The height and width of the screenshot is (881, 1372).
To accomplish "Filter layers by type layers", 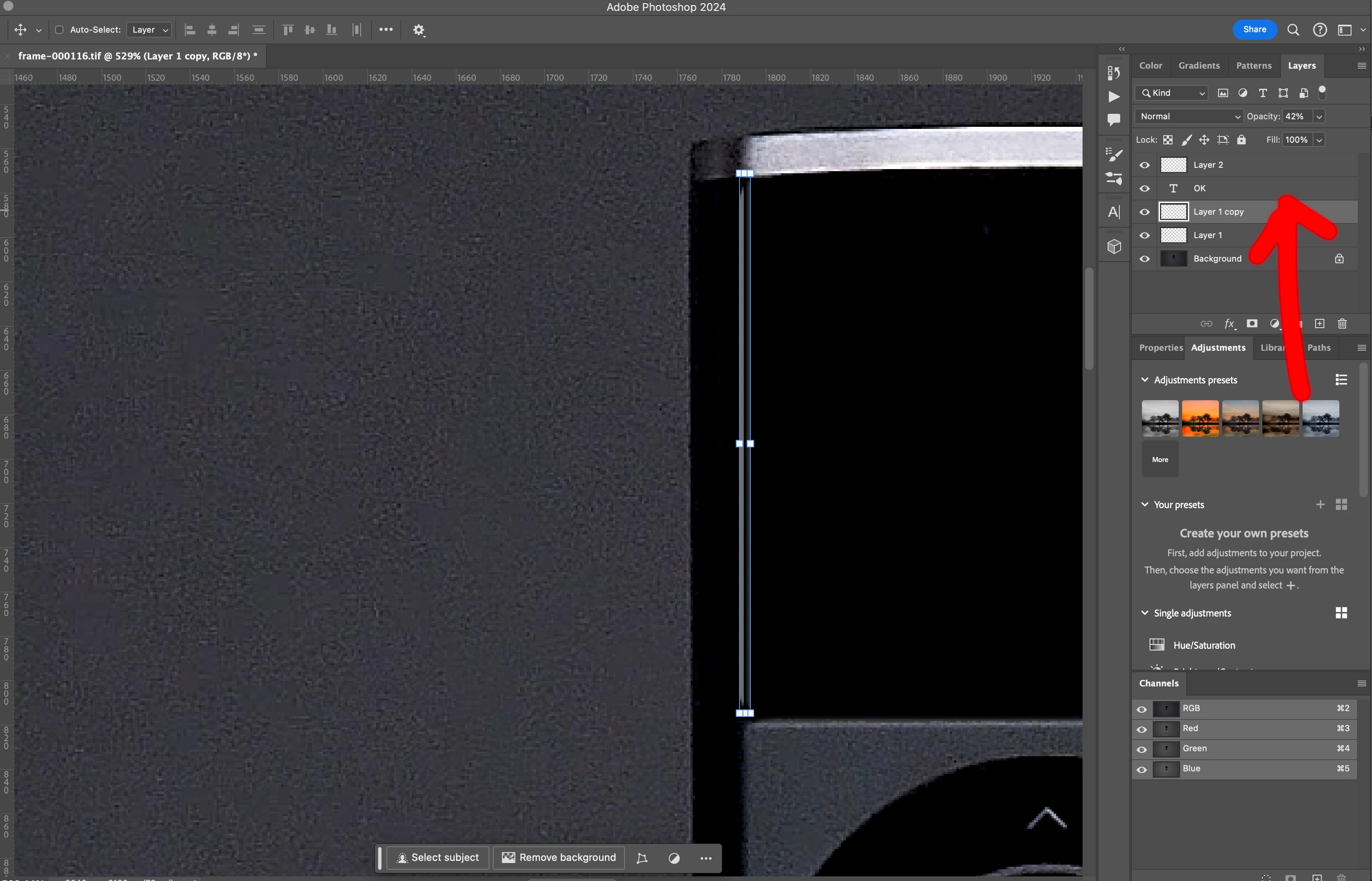I will point(1263,92).
